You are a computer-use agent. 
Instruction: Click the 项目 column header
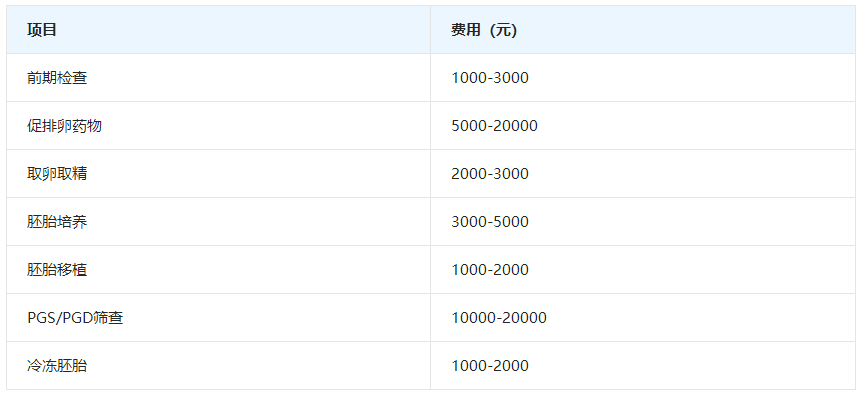[x=42, y=30]
